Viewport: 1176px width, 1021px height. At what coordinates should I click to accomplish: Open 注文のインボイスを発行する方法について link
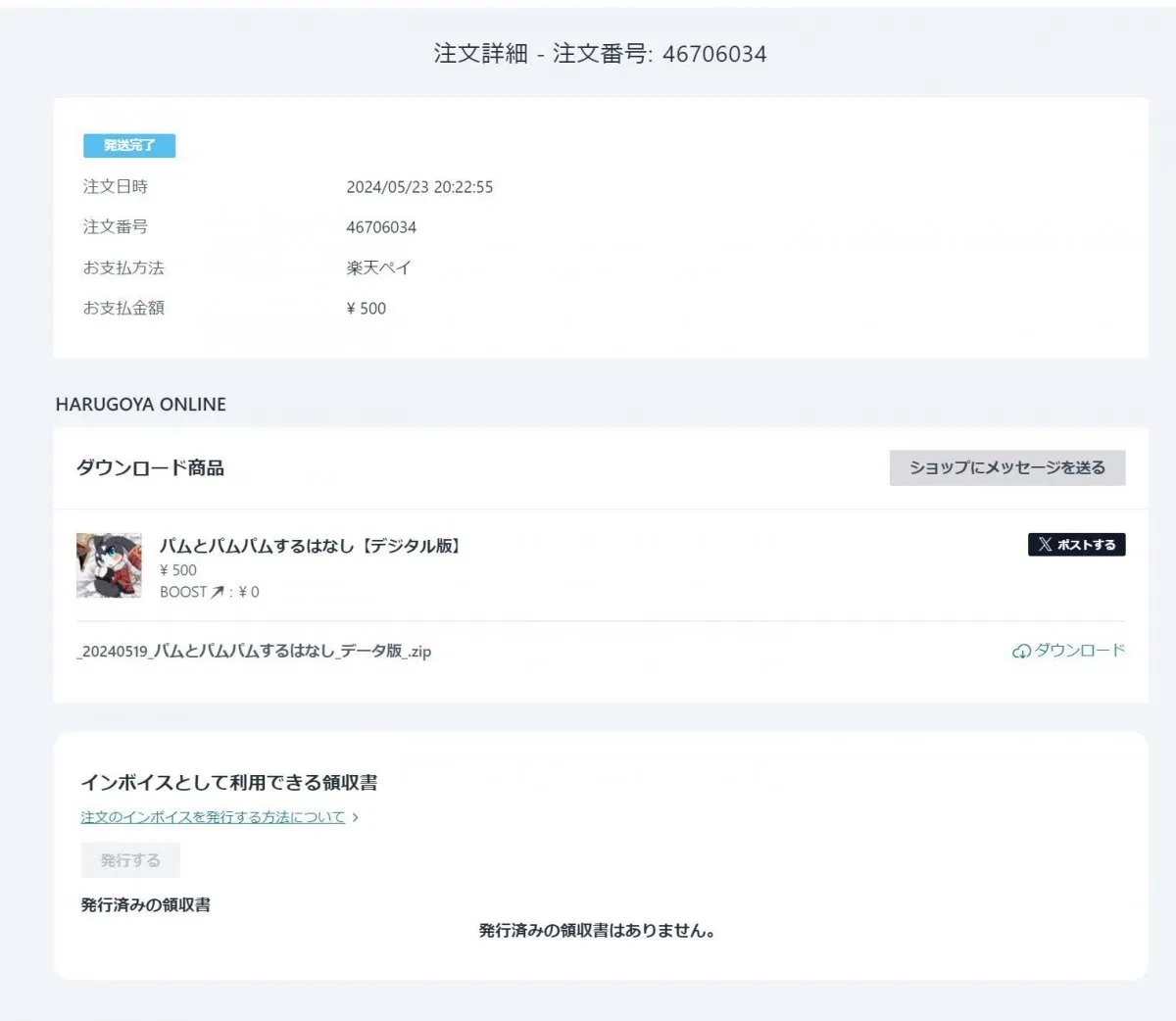click(213, 817)
